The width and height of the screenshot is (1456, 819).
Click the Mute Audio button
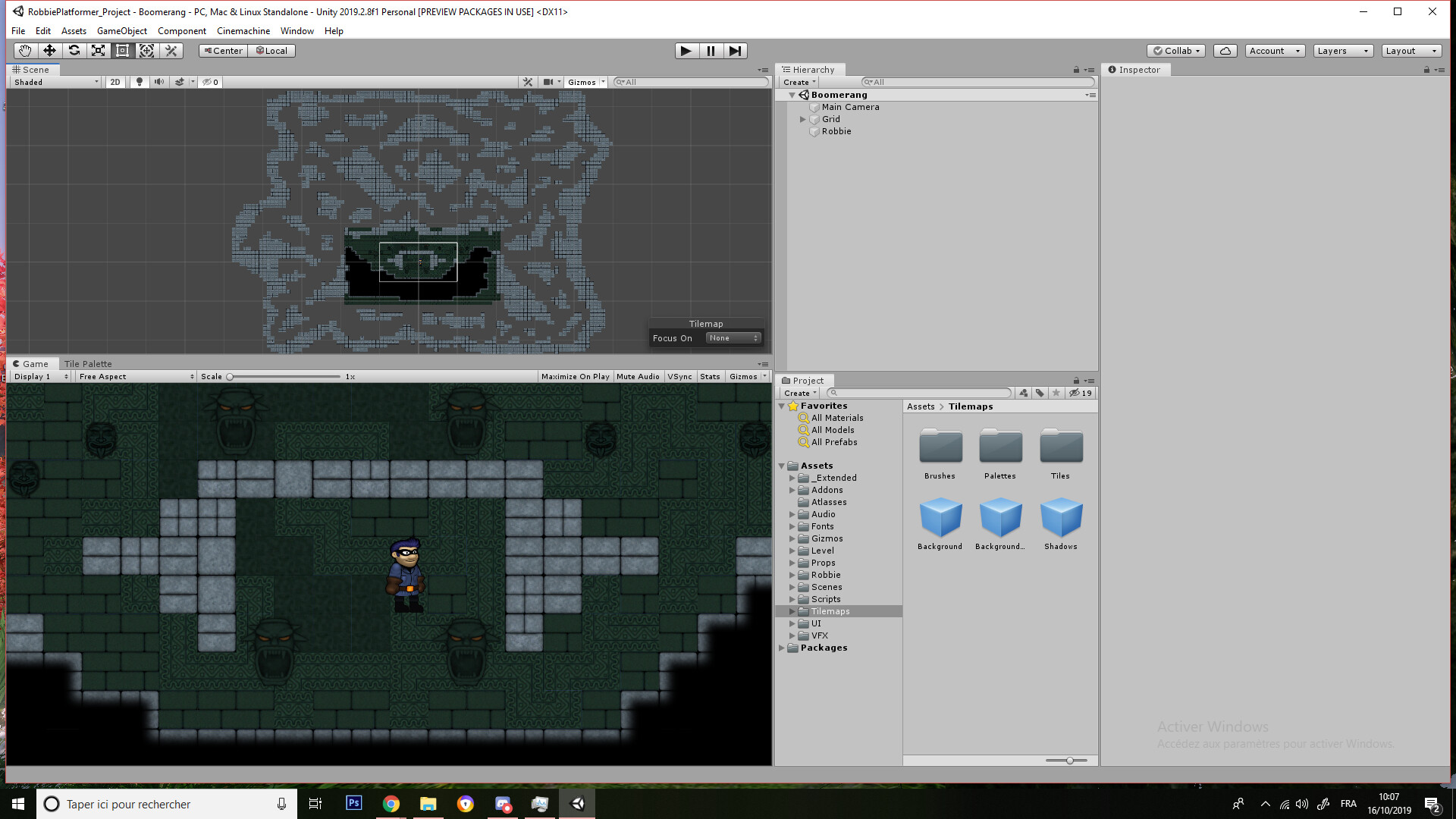[x=638, y=377]
